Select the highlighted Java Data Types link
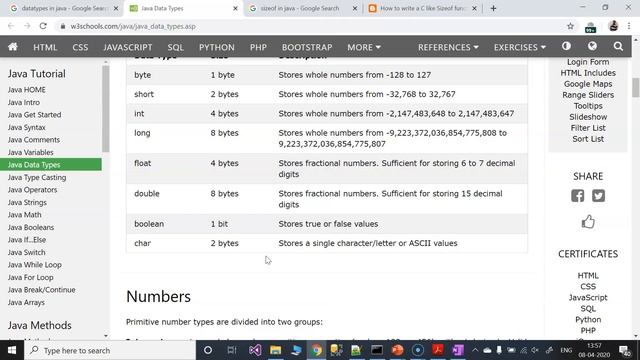The height and width of the screenshot is (360, 640). 51,164
